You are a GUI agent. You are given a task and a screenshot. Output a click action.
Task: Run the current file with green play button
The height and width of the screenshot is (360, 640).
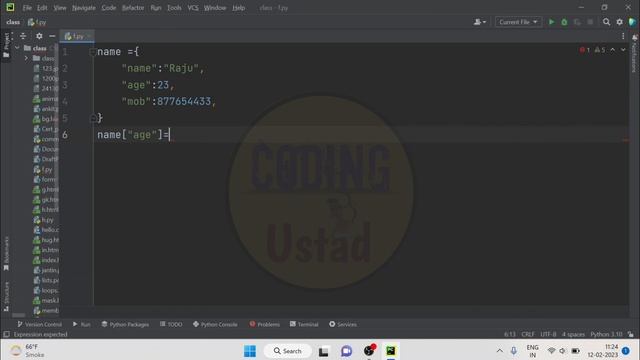551,22
